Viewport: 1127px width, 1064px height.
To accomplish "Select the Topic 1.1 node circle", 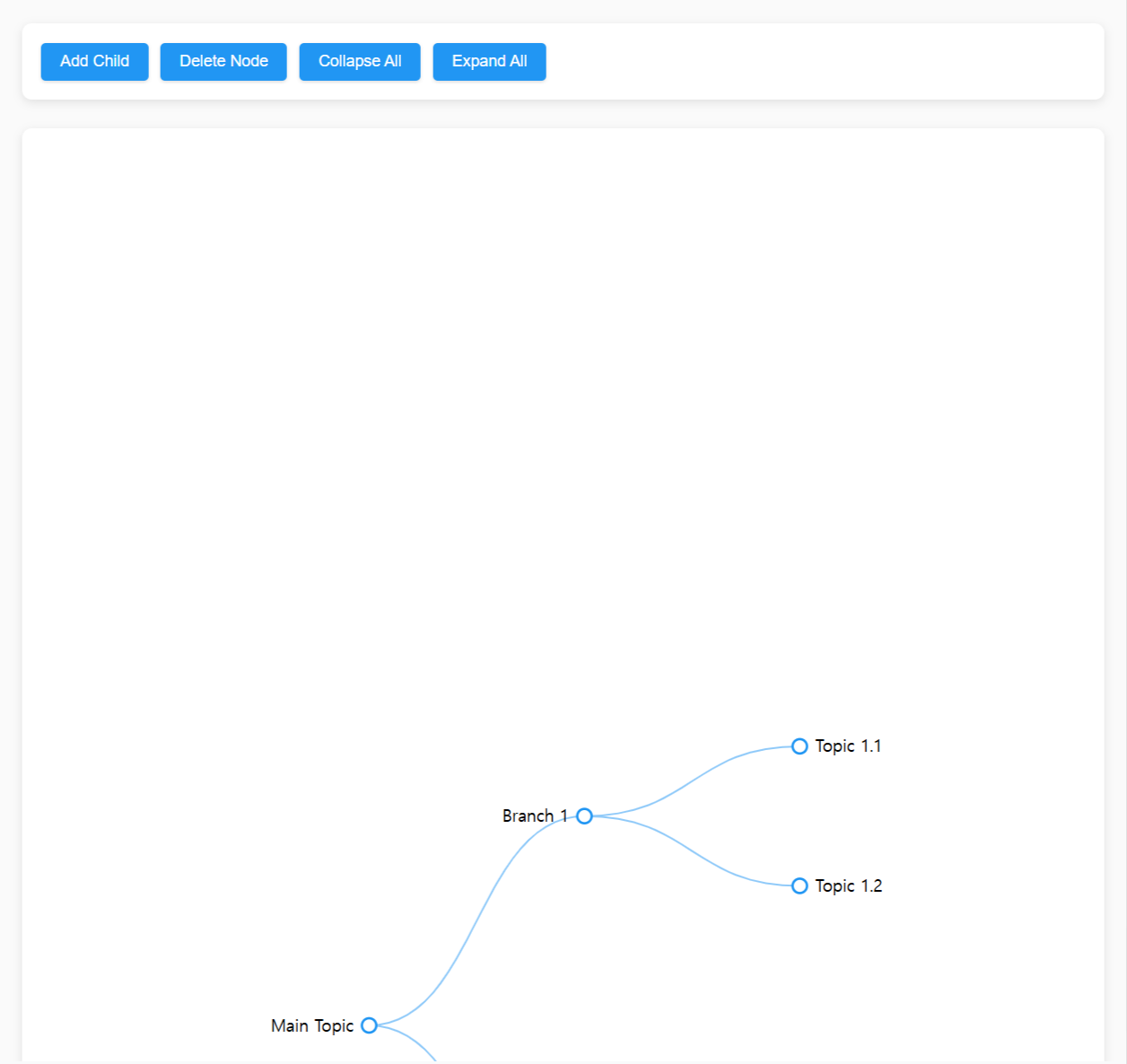I will coord(799,746).
